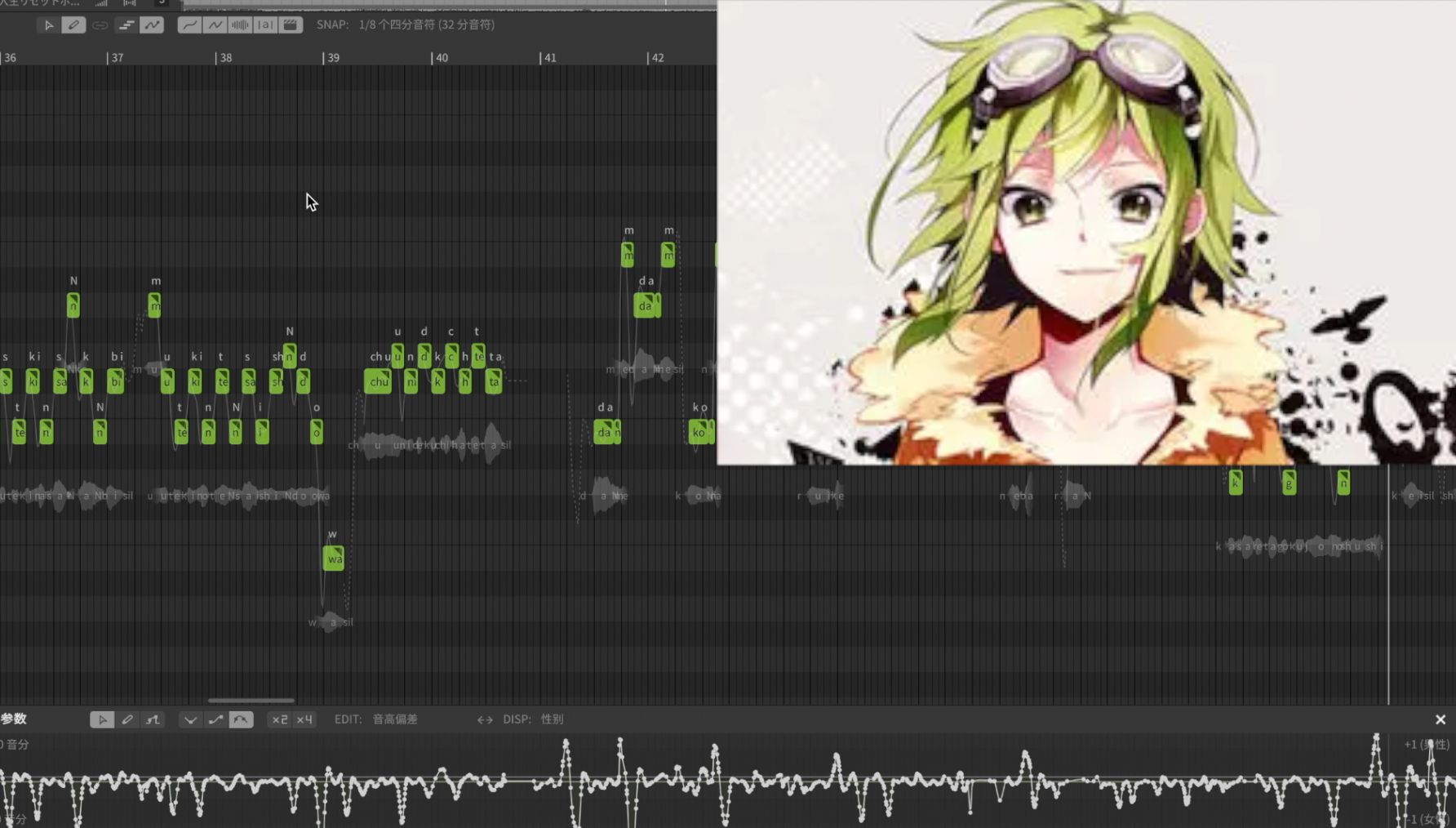Jump to measure 38 on the ruler
Screen dimensions: 1456x828
[x=226, y=58]
